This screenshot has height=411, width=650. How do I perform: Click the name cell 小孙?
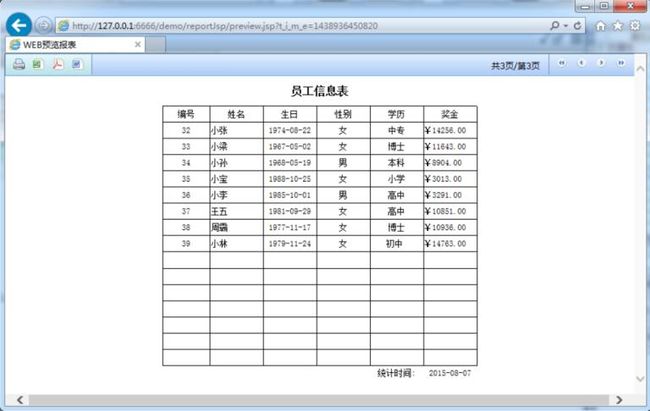[236, 163]
